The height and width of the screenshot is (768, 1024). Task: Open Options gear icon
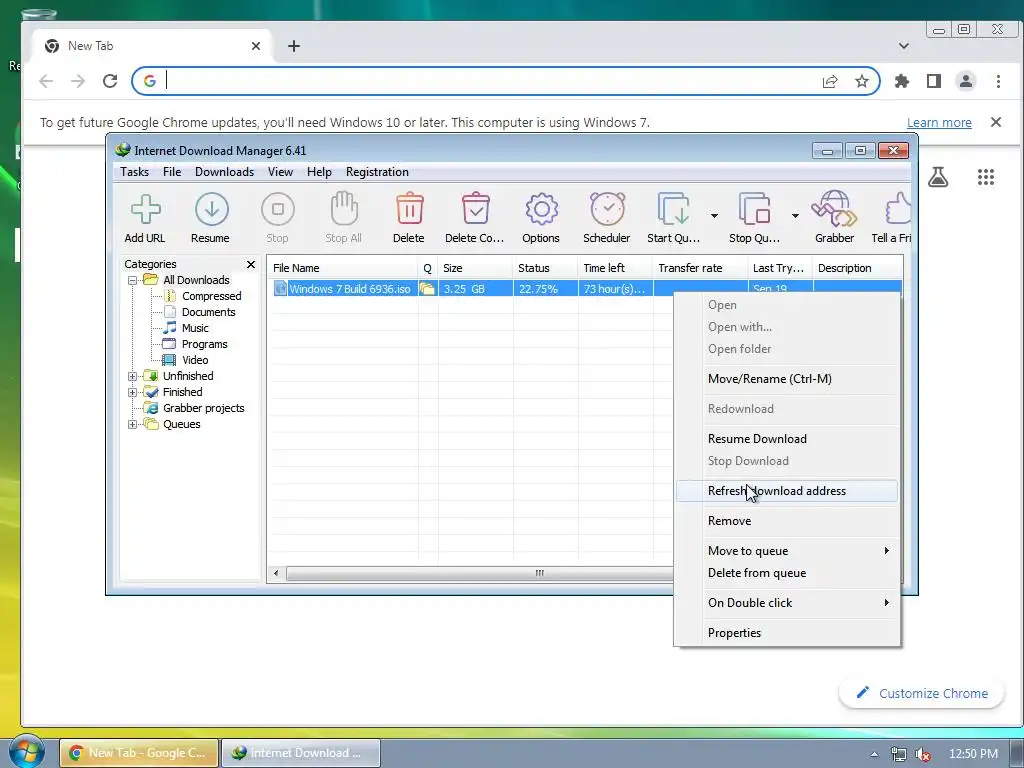pyautogui.click(x=541, y=209)
